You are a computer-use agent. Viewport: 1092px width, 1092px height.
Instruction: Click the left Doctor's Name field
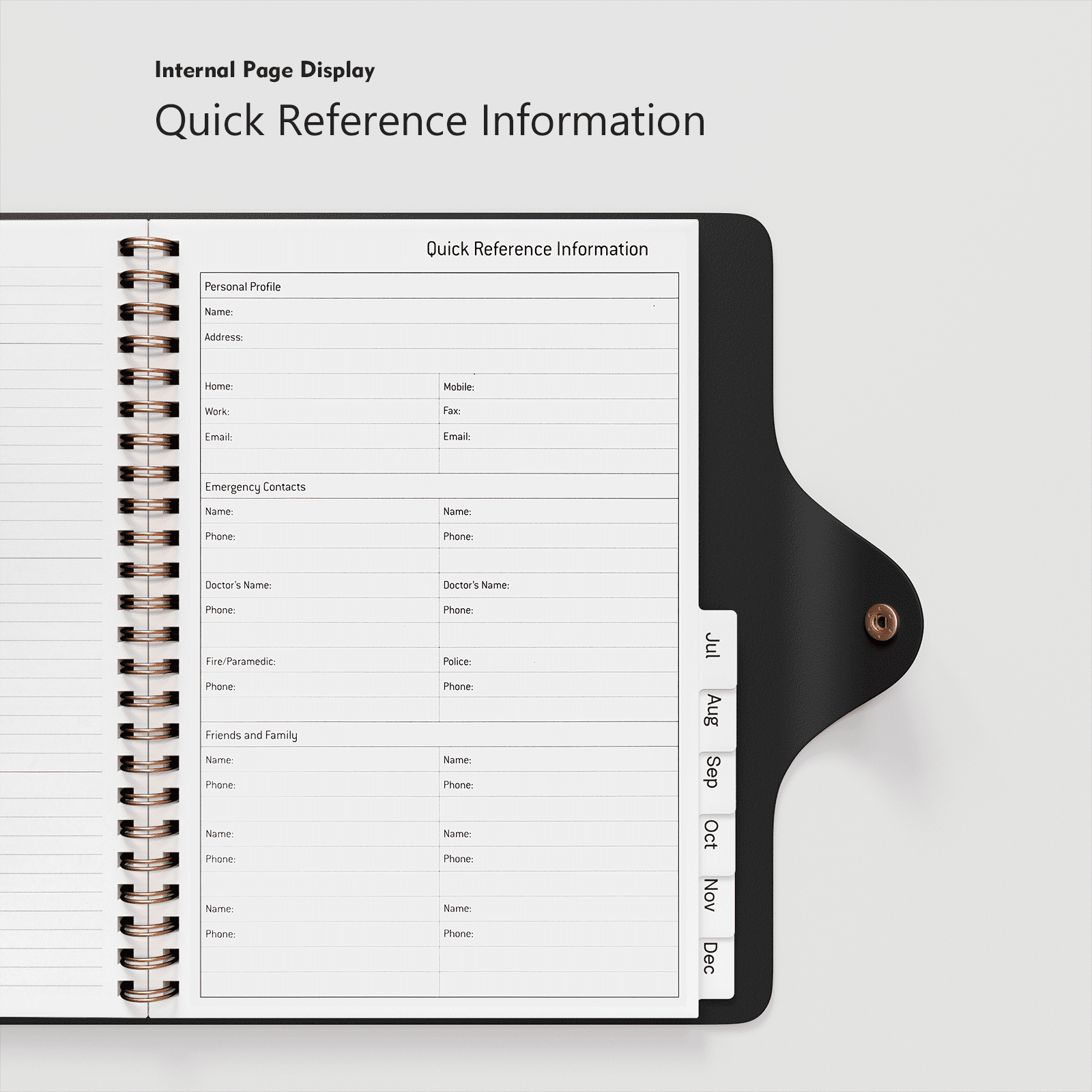(x=319, y=585)
